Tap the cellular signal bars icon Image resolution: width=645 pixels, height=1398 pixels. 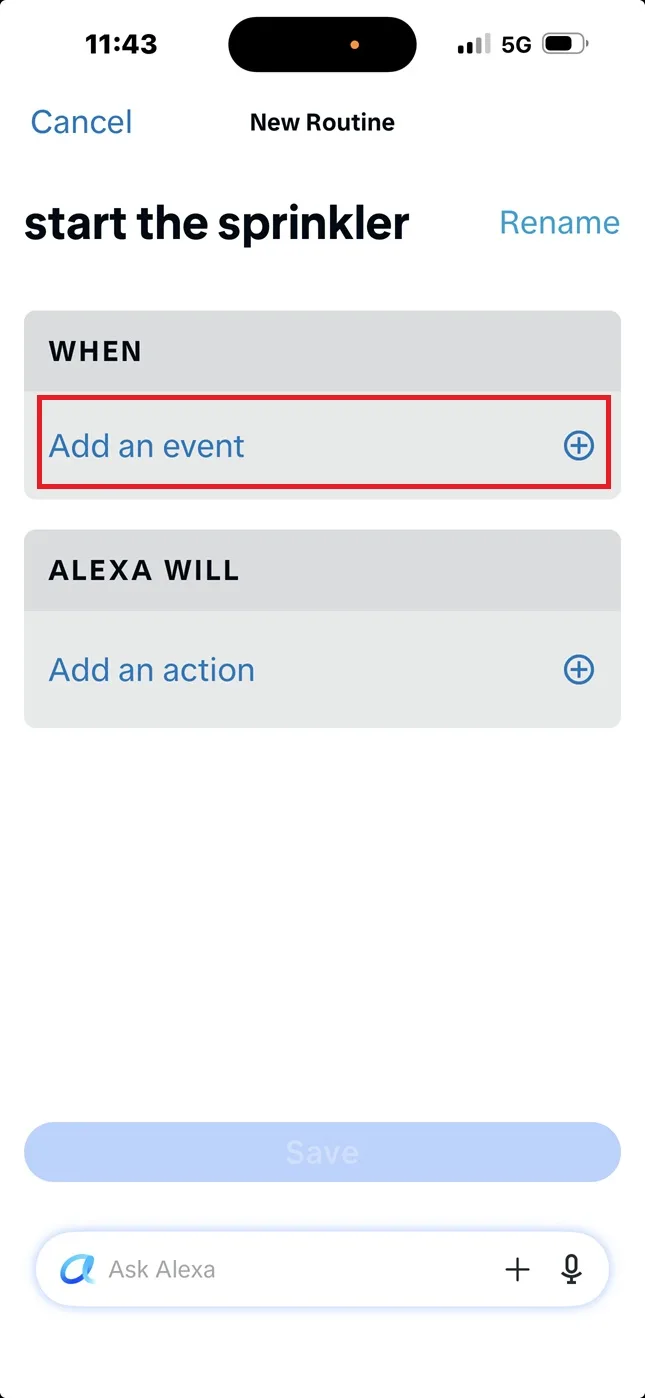click(x=473, y=44)
